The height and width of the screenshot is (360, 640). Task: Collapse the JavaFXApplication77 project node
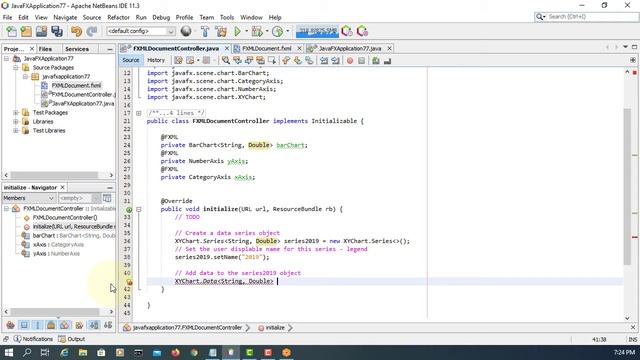(7, 59)
